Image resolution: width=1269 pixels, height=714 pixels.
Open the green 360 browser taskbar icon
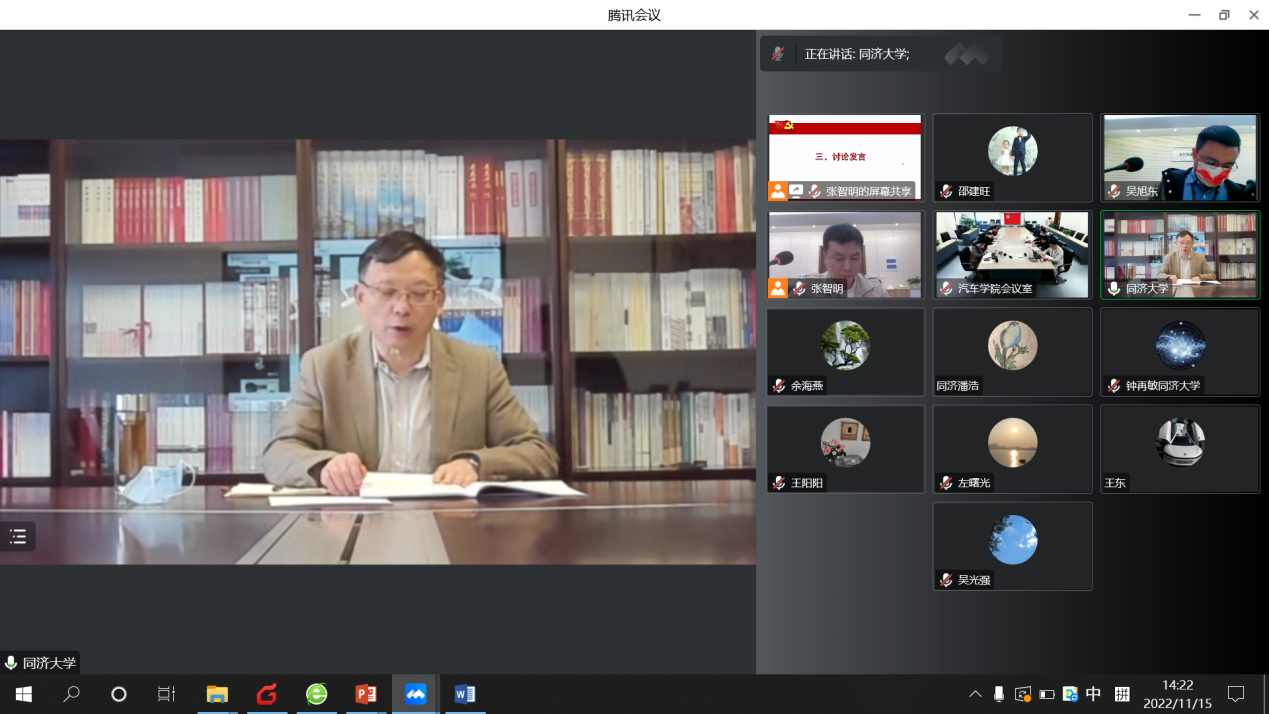(316, 694)
